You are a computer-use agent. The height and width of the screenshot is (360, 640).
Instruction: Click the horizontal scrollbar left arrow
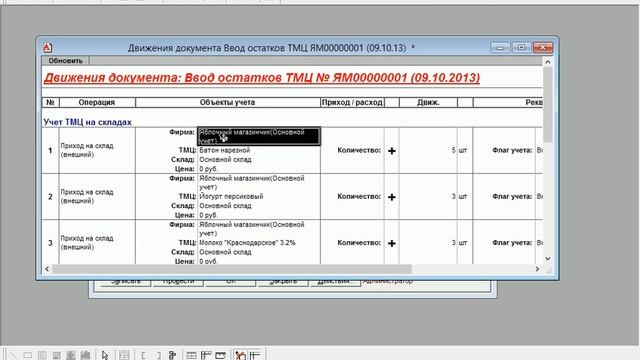click(x=47, y=269)
